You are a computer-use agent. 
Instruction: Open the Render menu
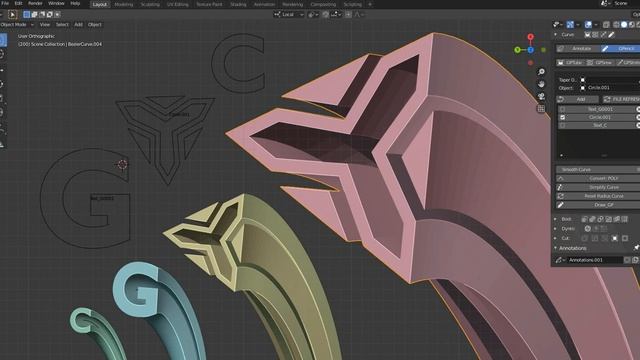pyautogui.click(x=35, y=3)
